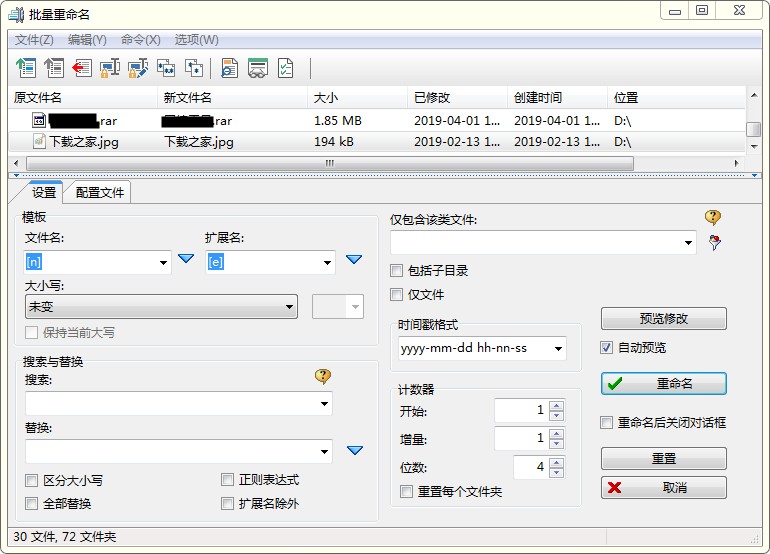Click the help question mark above file filter
770x554 pixels.
click(x=712, y=217)
